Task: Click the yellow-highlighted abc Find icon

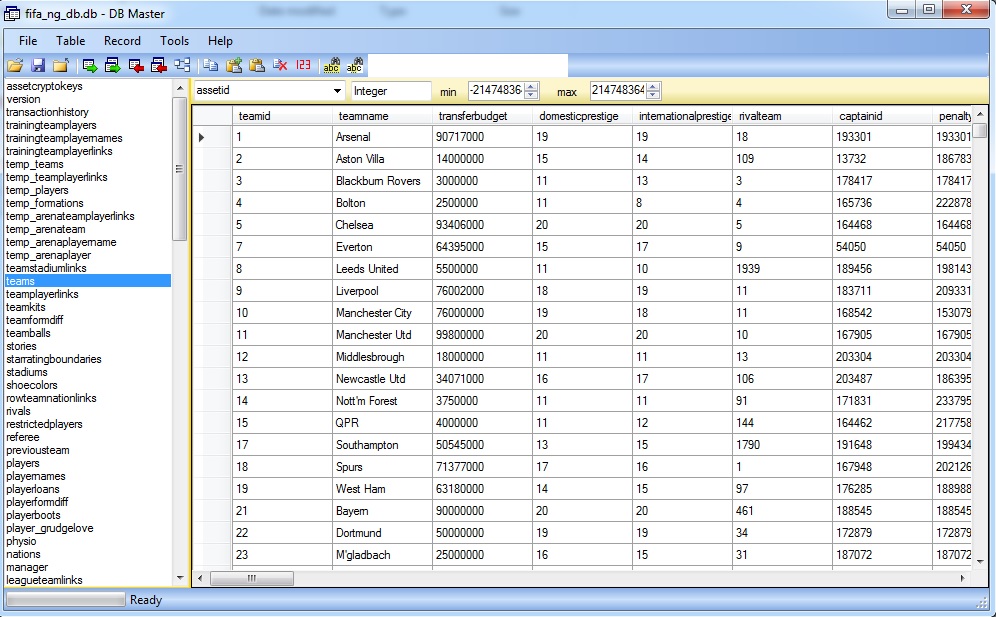Action: 332,65
